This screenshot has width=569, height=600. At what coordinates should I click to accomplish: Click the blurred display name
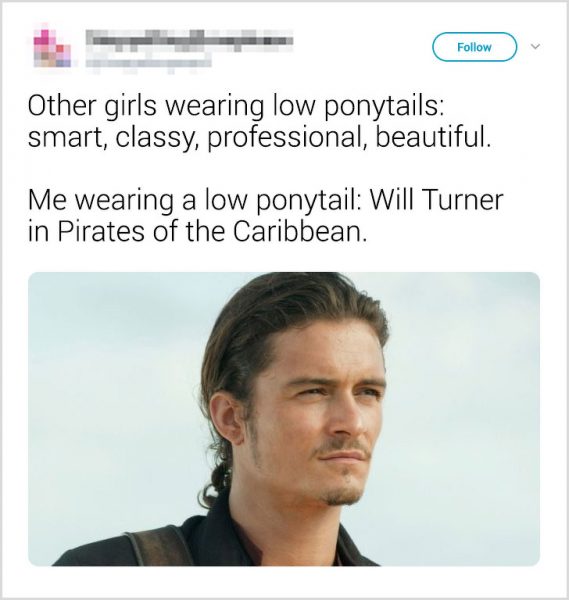click(189, 40)
